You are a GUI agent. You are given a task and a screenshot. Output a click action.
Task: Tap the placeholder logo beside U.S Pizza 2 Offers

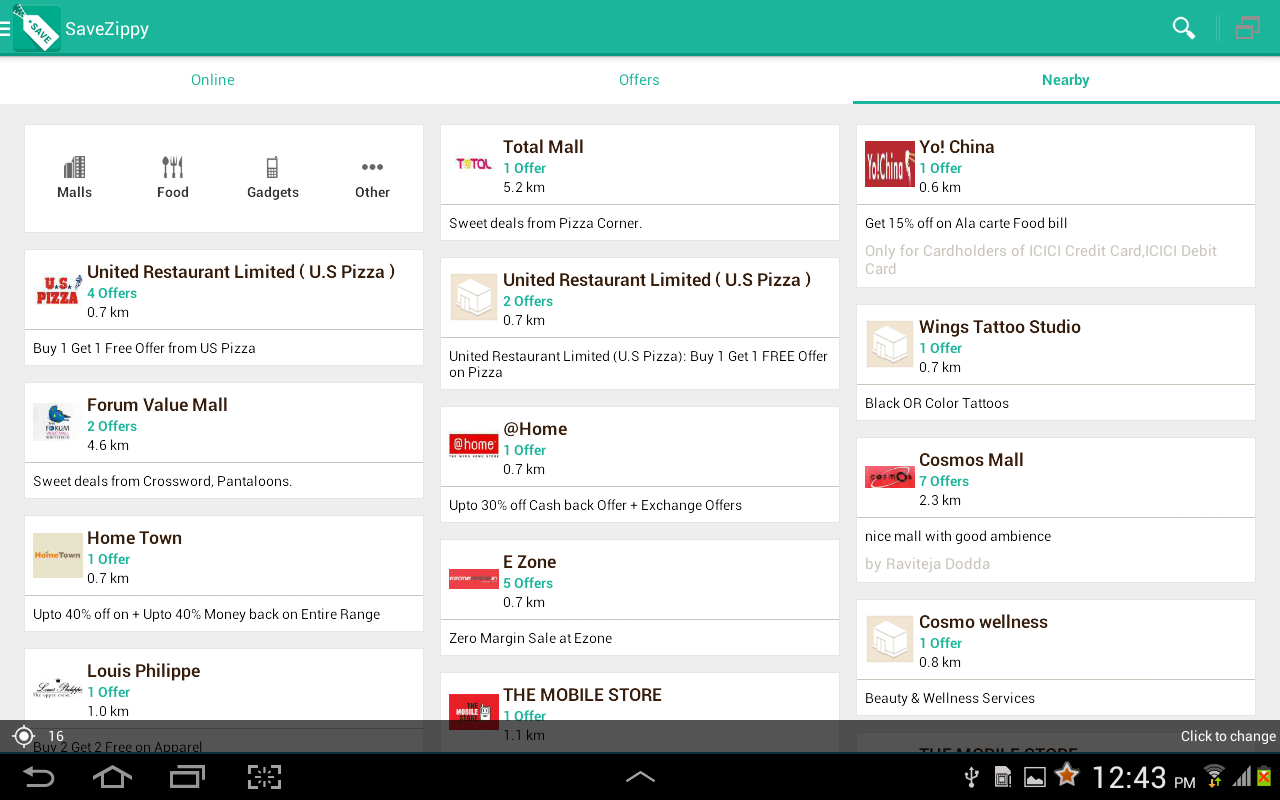coord(474,297)
